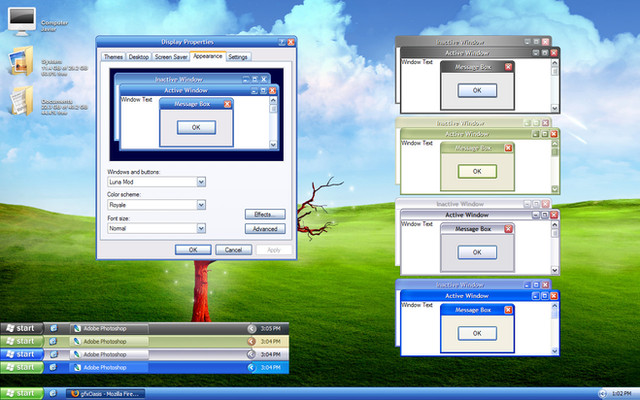Image resolution: width=640 pixels, height=400 pixels.
Task: Click Window Text in the silver Active Window
Action: 417,224
